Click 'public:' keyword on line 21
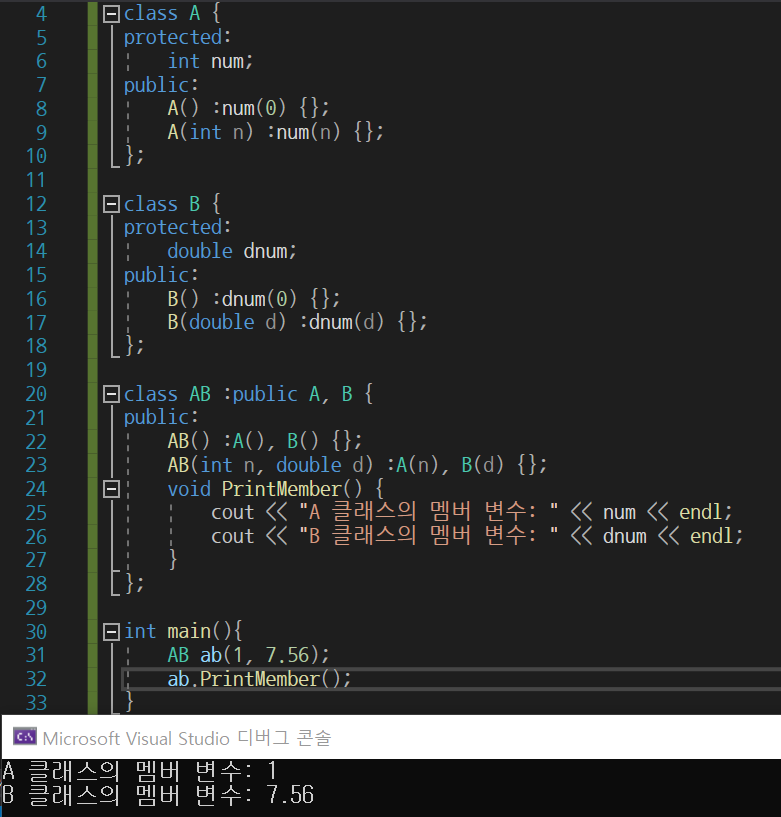 (161, 417)
